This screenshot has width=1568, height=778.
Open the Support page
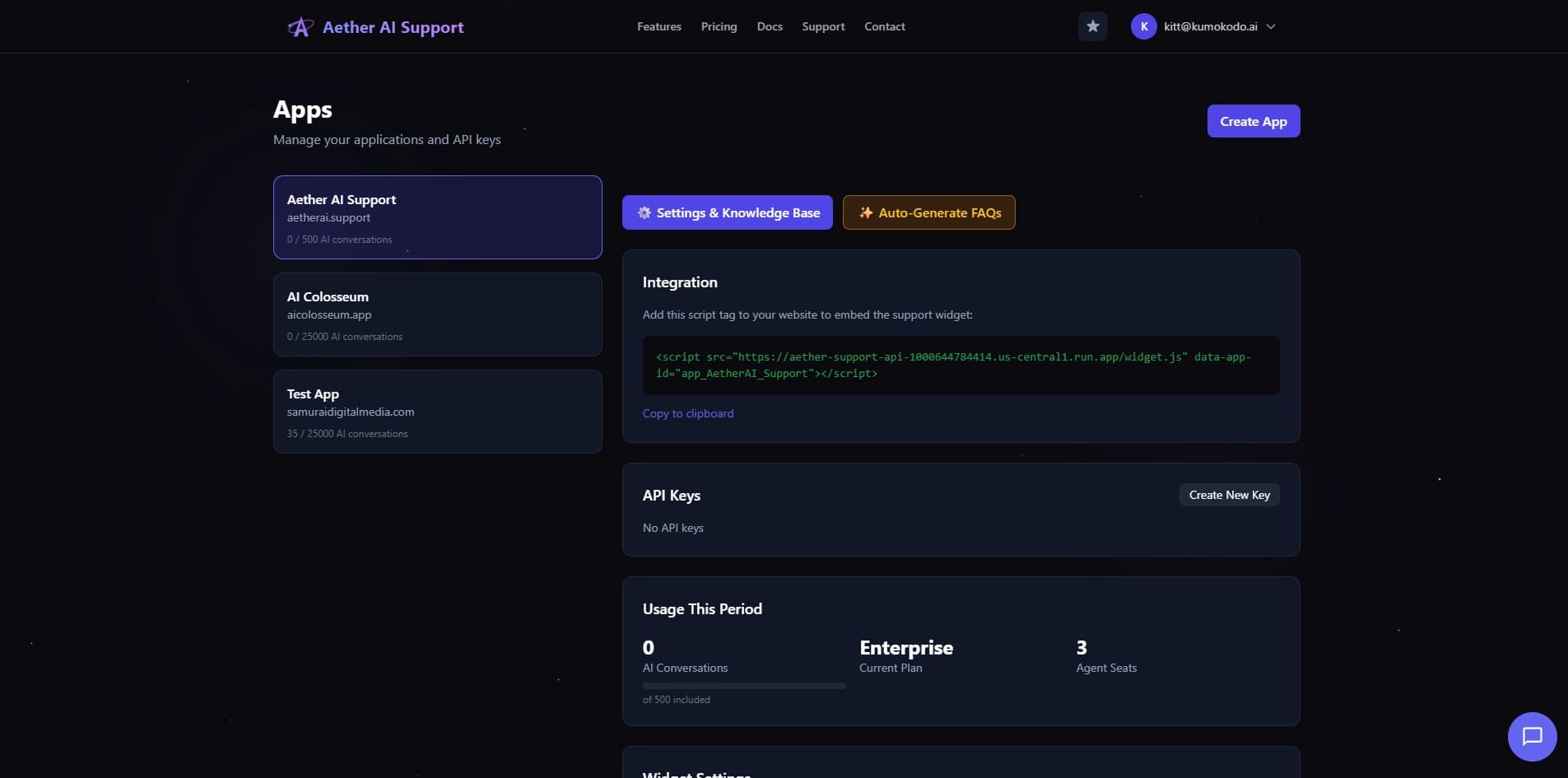pyautogui.click(x=822, y=26)
